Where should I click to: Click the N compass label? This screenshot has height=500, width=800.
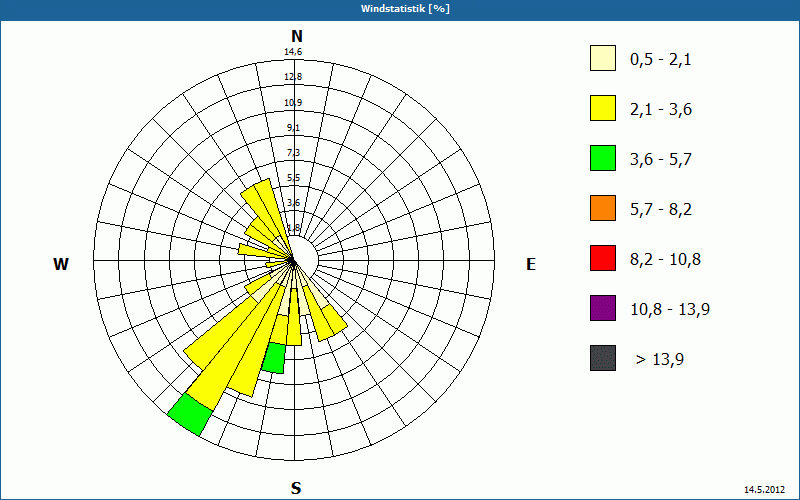[296, 36]
